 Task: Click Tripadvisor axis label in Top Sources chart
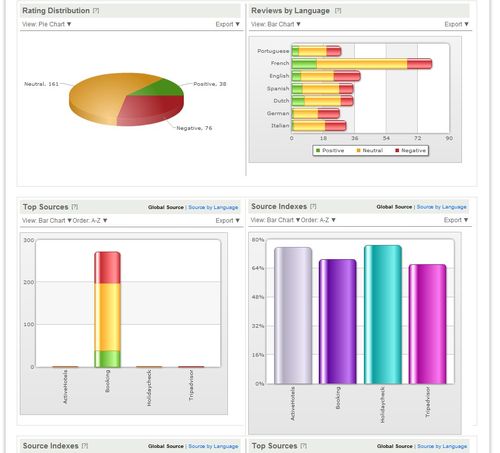191,385
